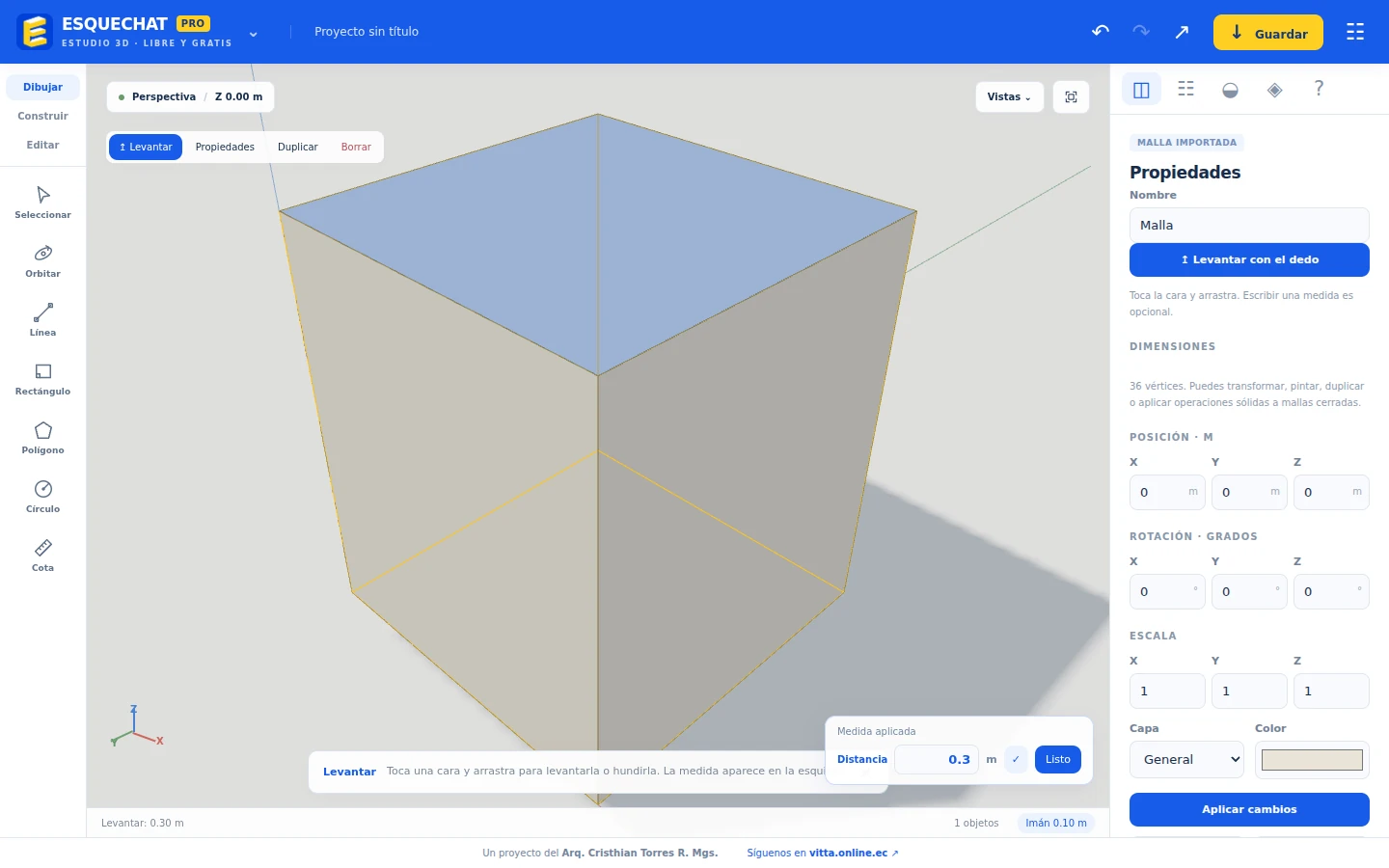Switch to the Editar tab
Screen dimensions: 1389x868
(42, 145)
